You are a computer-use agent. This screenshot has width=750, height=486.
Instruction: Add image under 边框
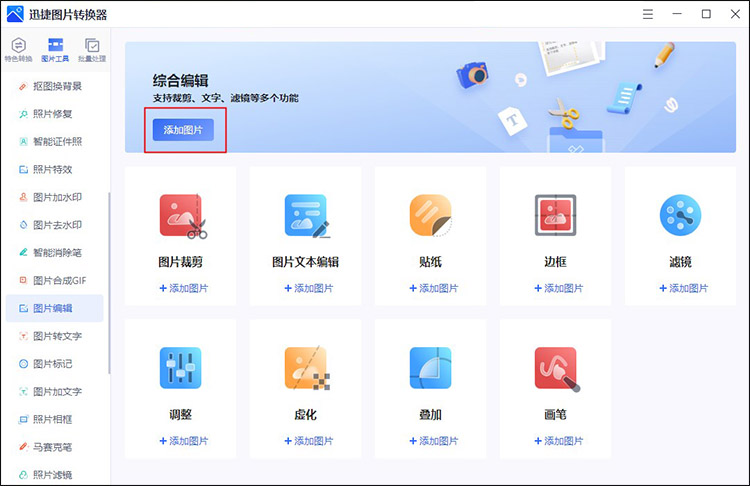pyautogui.click(x=559, y=288)
